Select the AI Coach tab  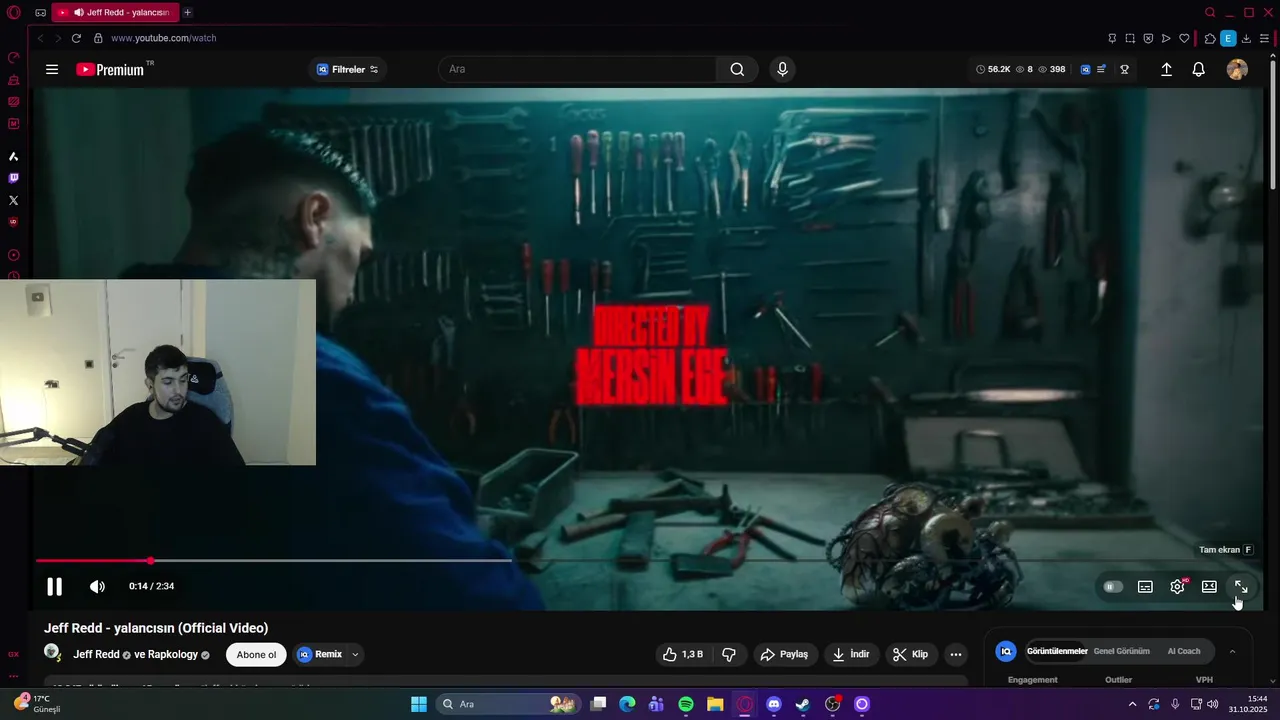click(1184, 651)
